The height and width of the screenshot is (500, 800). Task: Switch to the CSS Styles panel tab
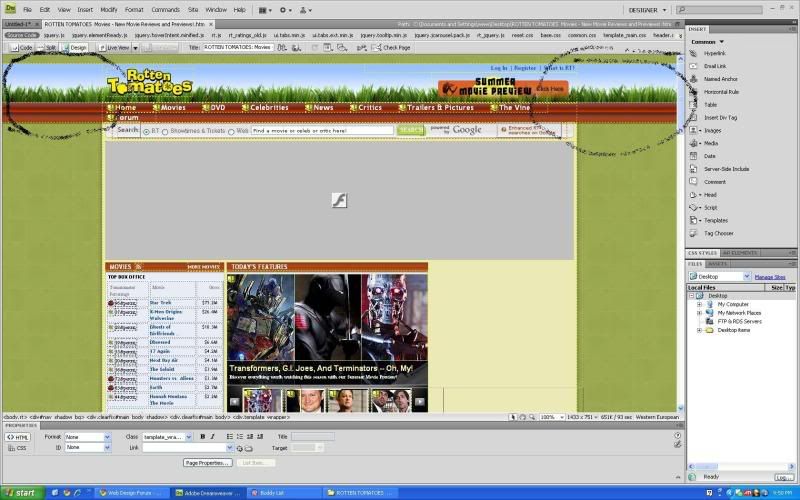pos(702,253)
